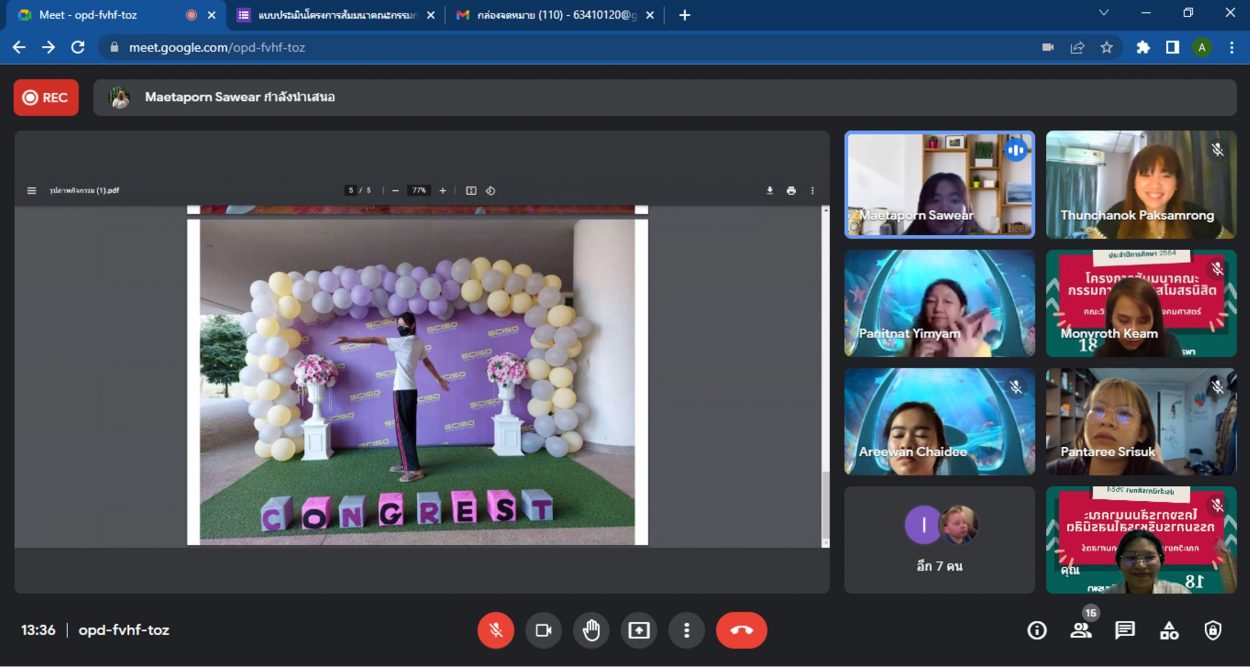Open host controls lock icon
Screen dimensions: 1250x667
click(1213, 630)
